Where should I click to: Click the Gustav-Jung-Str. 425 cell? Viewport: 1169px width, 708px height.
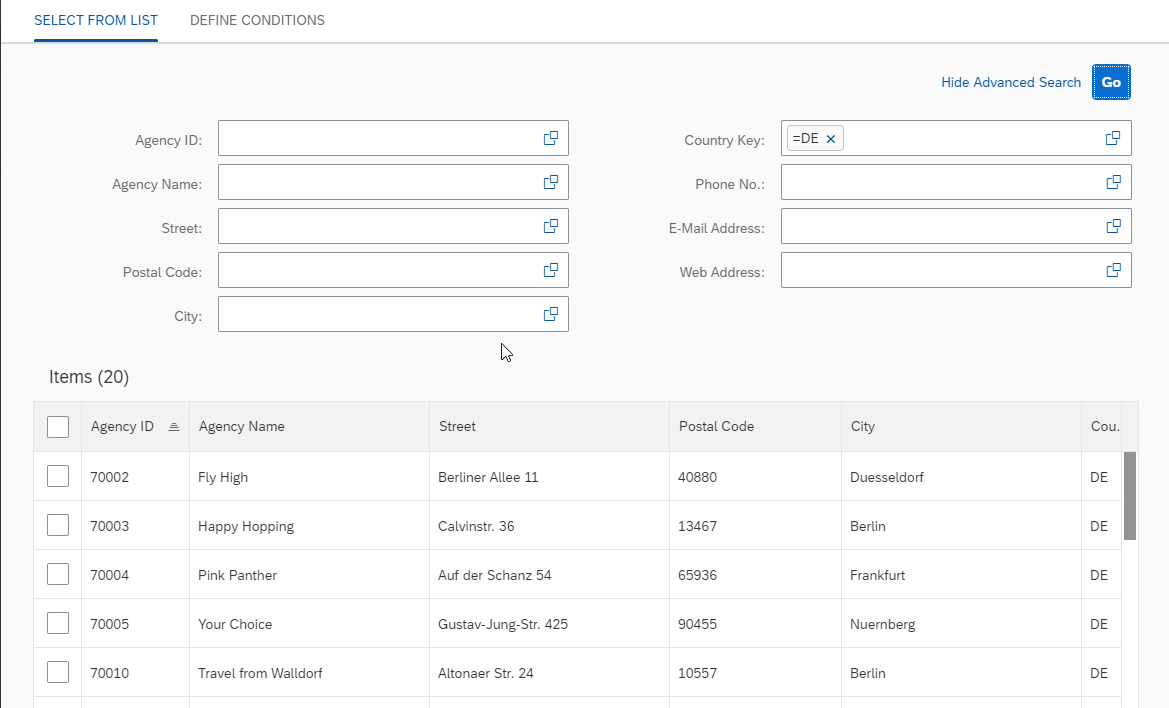tap(549, 624)
